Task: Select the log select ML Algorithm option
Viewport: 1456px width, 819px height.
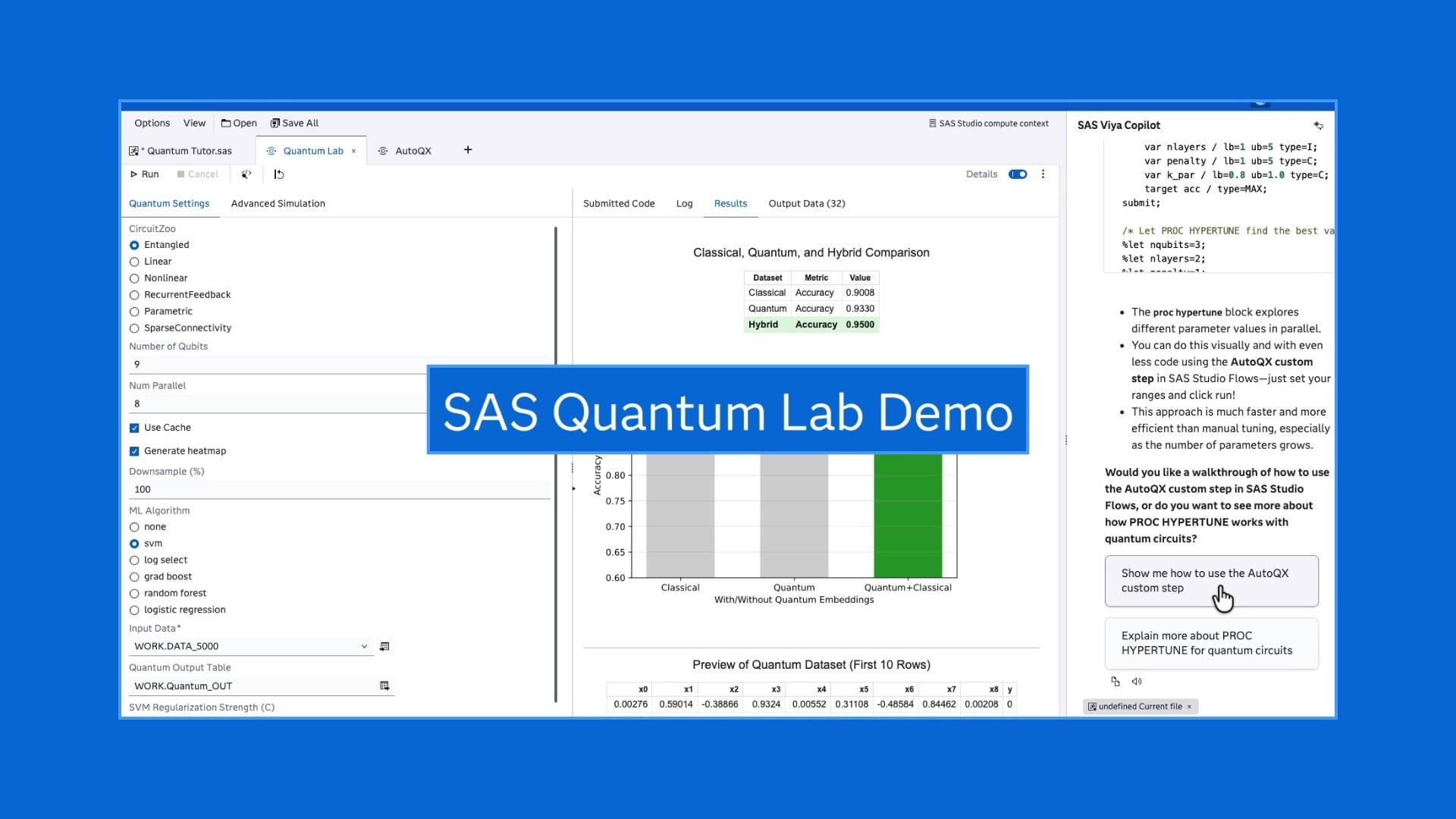Action: [x=134, y=560]
